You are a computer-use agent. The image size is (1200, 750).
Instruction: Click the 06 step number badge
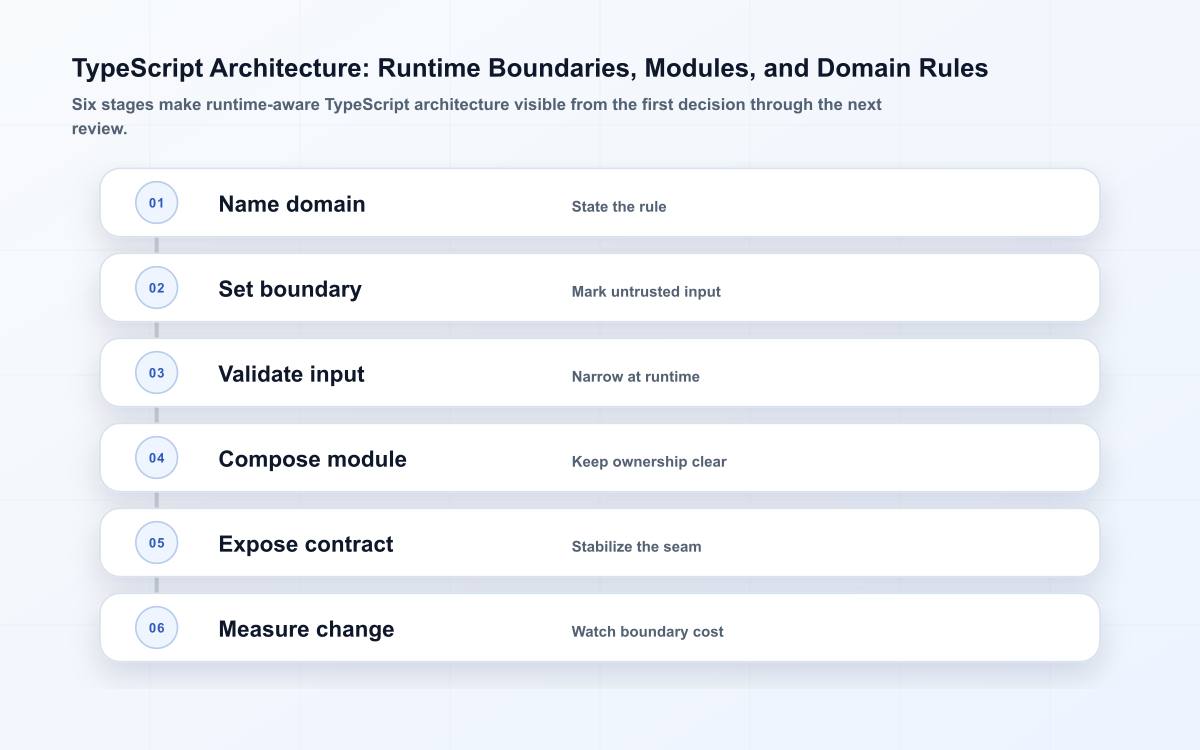[x=157, y=628]
